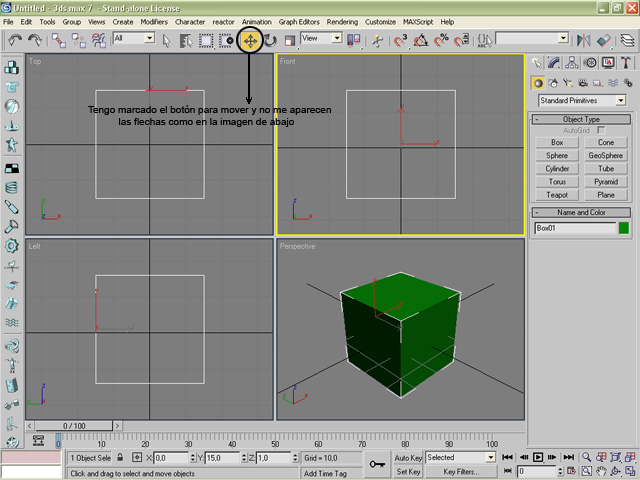Viewport: 640px width, 480px height.
Task: Enable the AutoGrid checkbox
Action: point(601,130)
